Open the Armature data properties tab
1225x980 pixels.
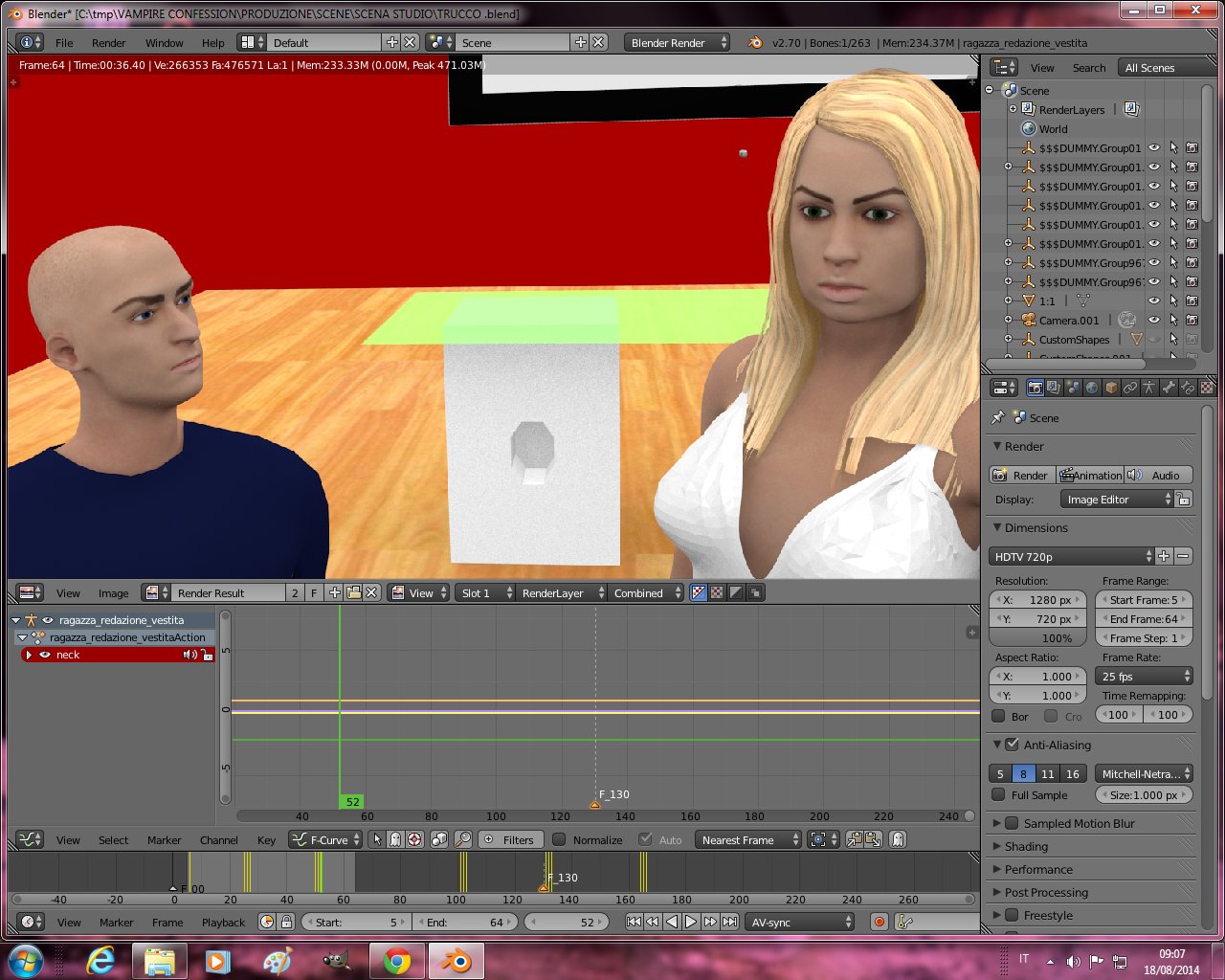coord(1149,388)
